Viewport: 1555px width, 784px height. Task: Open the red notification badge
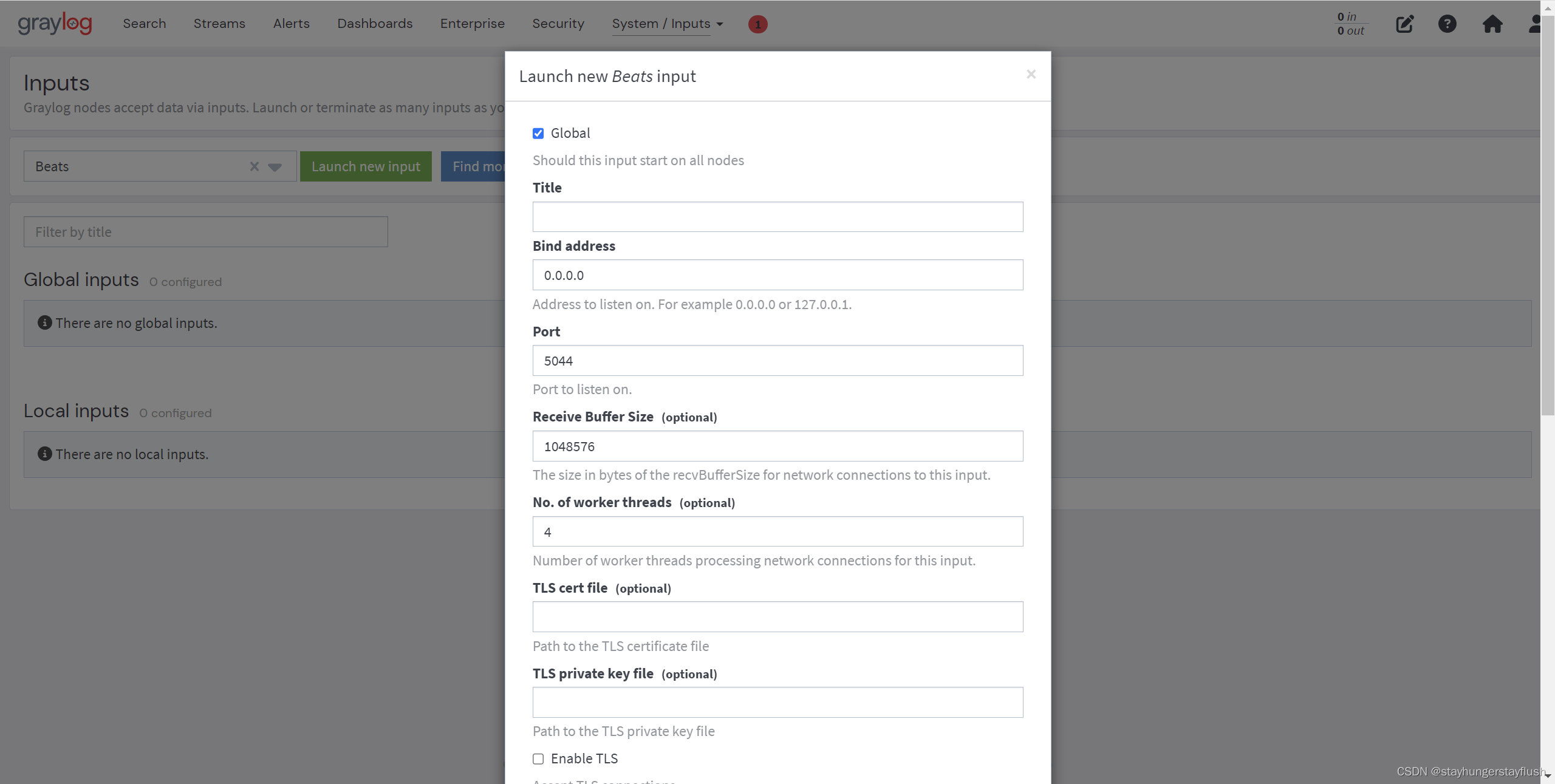(757, 24)
